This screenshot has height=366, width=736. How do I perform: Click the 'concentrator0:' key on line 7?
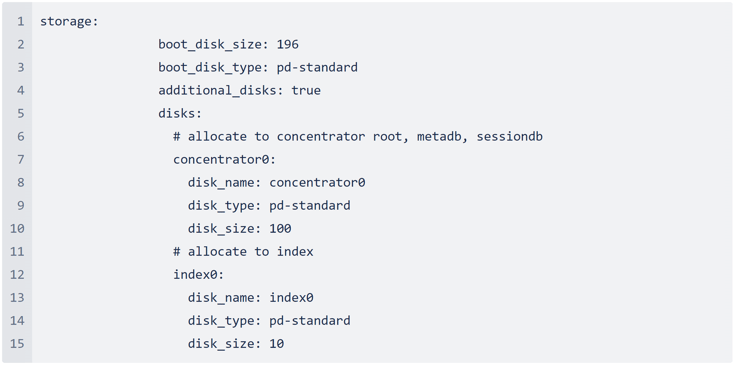(x=224, y=160)
